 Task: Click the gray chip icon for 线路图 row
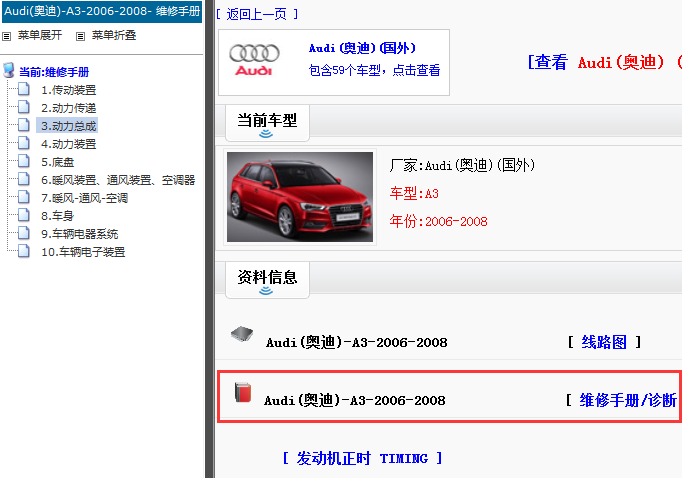tap(242, 334)
